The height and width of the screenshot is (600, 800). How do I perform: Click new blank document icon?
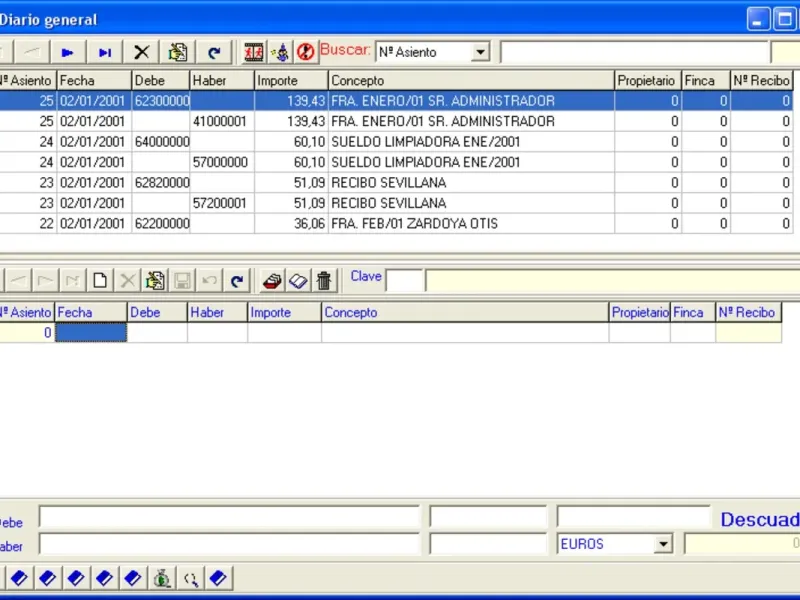pyautogui.click(x=100, y=281)
